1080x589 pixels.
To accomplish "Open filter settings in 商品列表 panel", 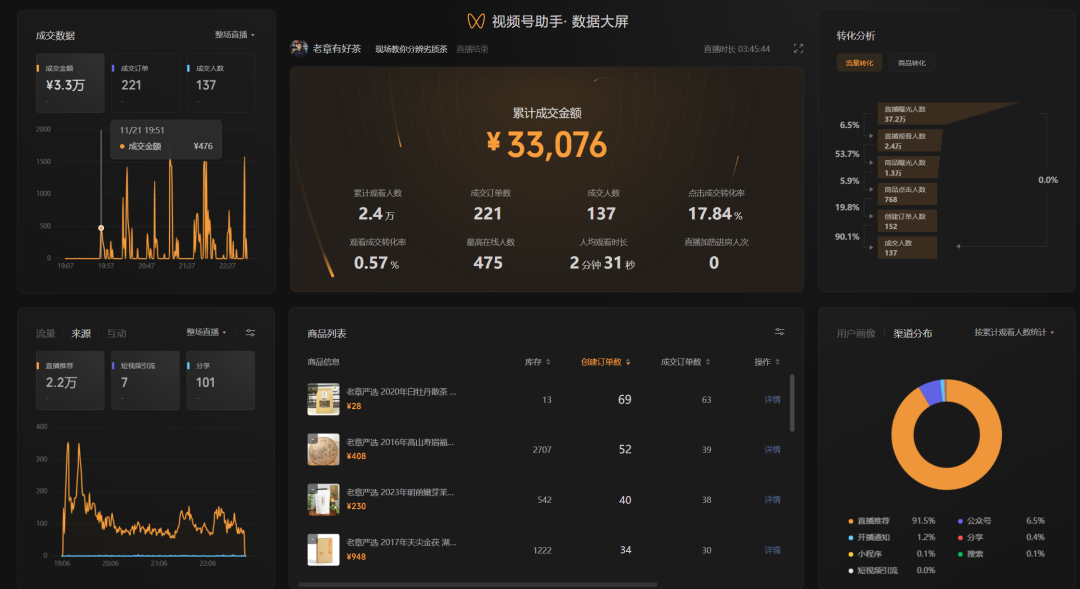I will [779, 332].
